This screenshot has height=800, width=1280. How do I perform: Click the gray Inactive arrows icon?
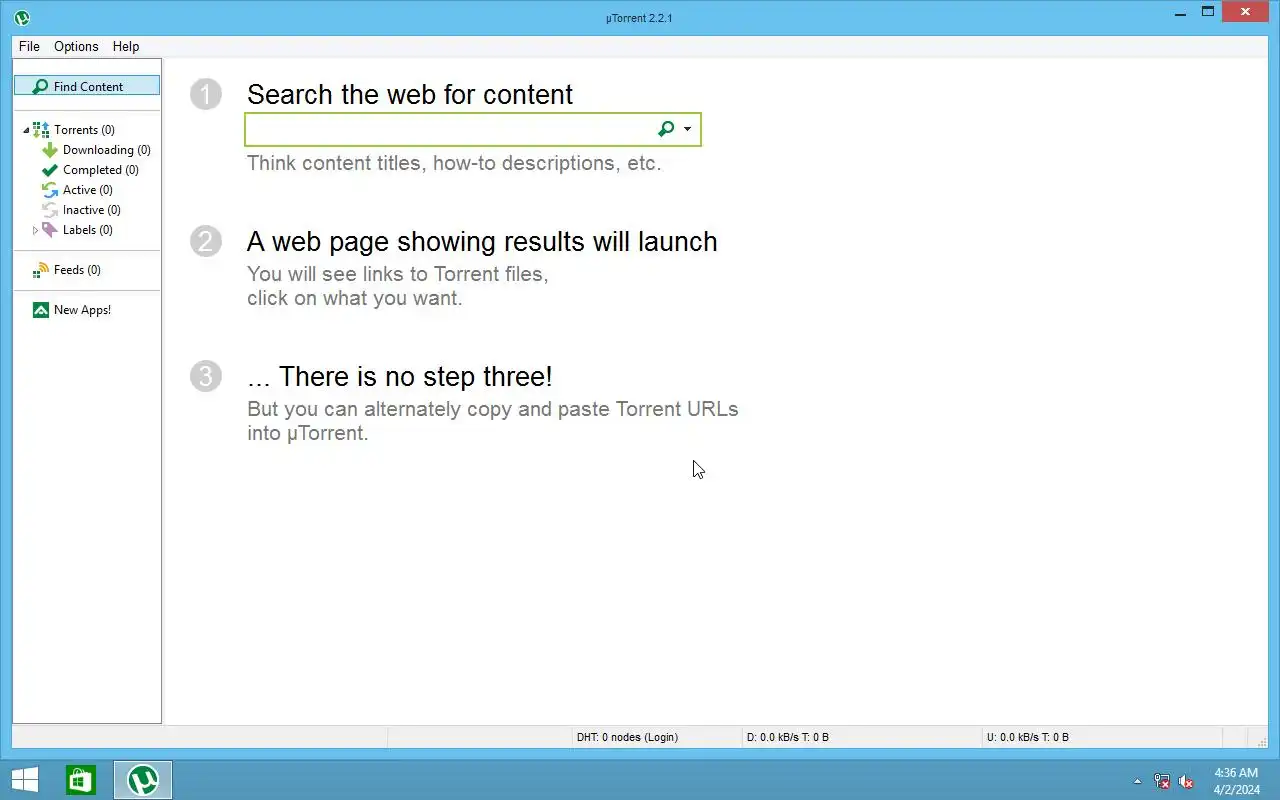[x=50, y=210]
